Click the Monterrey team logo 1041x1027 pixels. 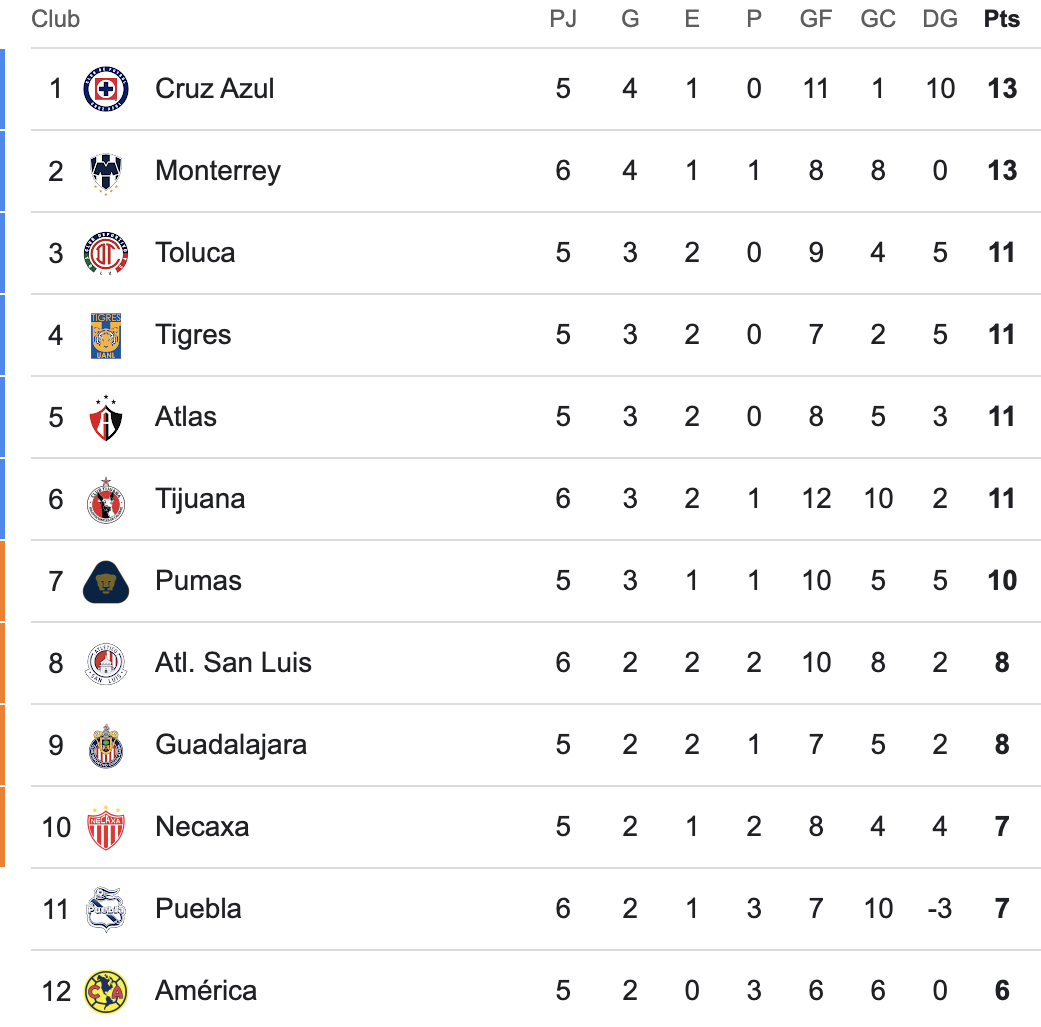(x=105, y=171)
